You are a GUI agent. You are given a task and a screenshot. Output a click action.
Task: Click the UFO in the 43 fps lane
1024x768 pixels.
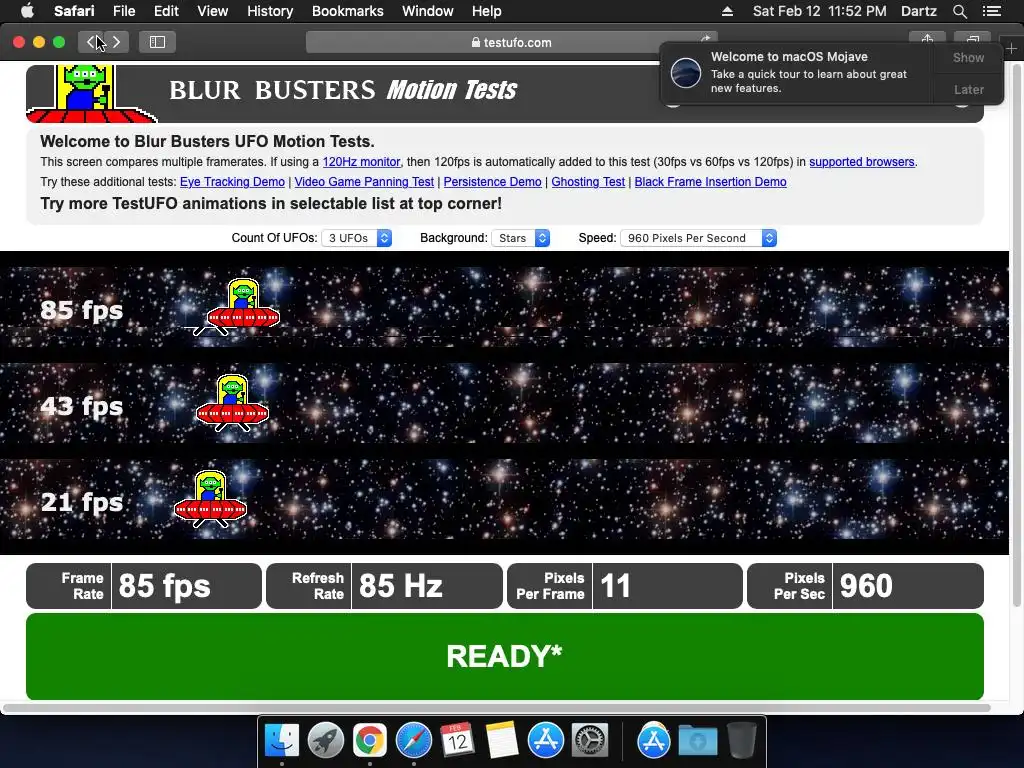232,403
